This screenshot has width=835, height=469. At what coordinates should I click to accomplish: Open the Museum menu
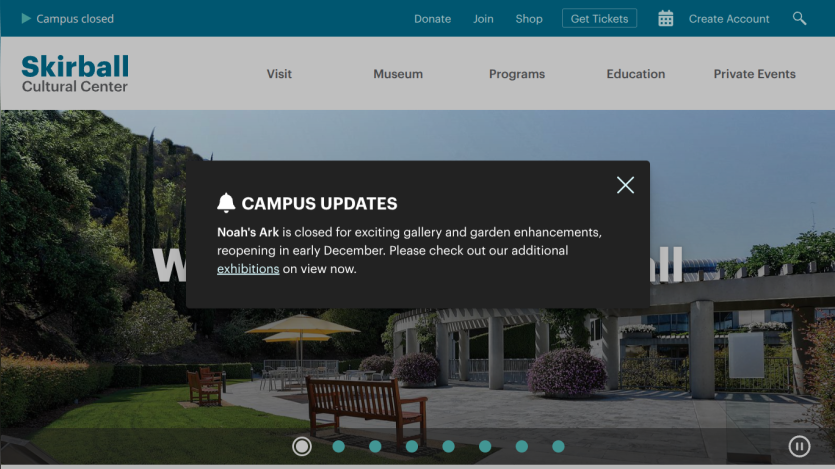point(398,74)
